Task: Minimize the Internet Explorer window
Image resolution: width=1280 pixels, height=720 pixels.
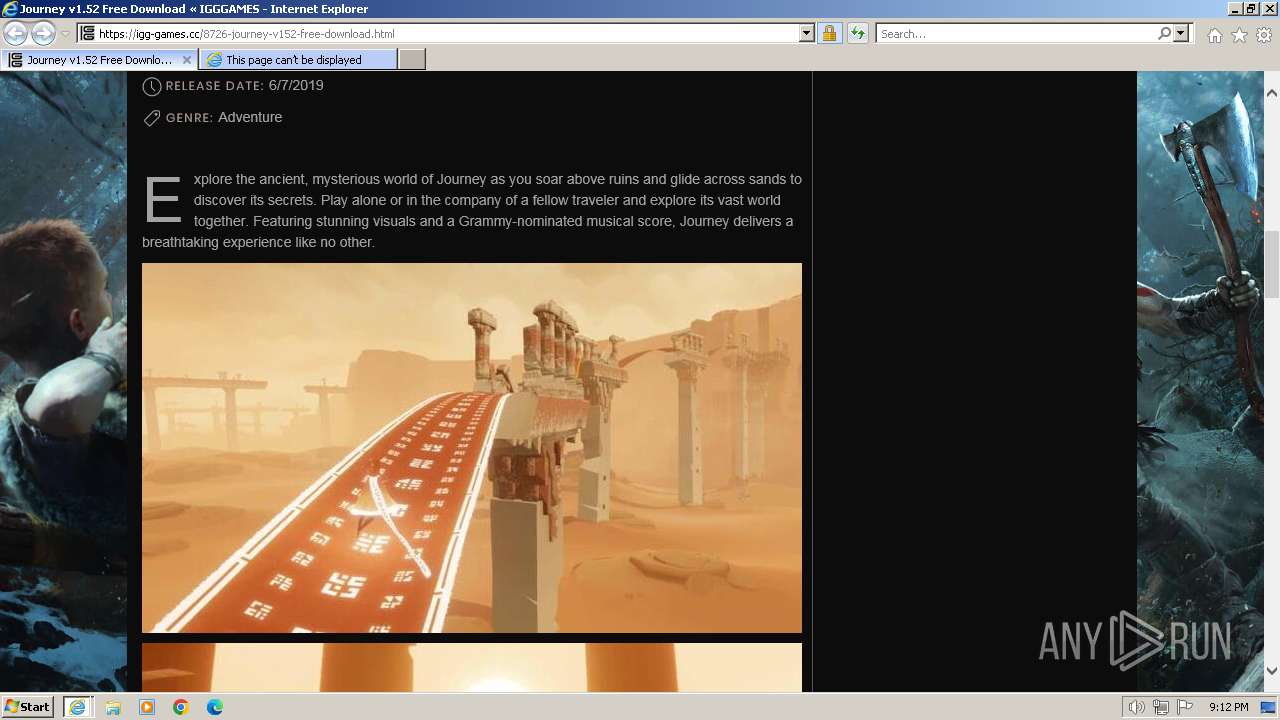Action: pyautogui.click(x=1234, y=9)
